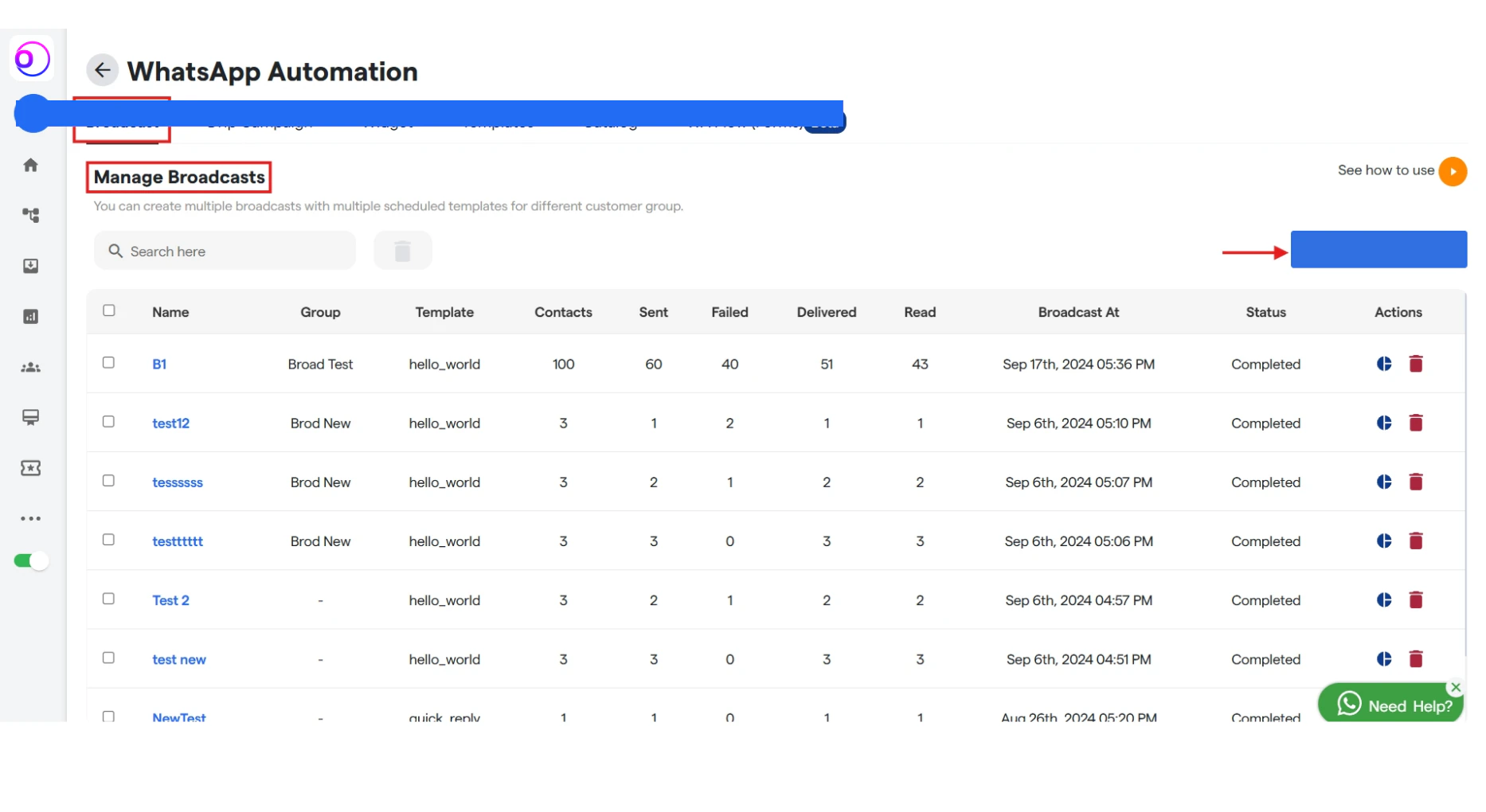Click the monitor icon in the sidebar

coord(30,418)
